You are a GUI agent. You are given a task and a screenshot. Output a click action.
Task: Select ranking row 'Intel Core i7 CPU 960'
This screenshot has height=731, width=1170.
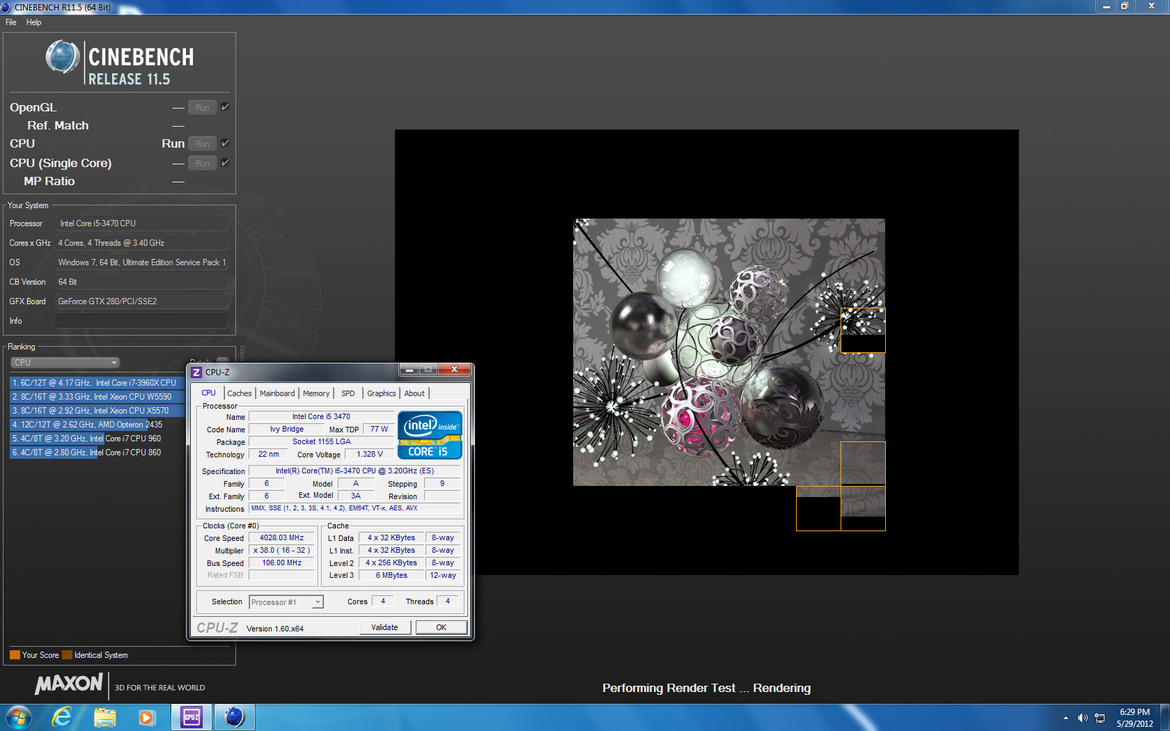click(97, 439)
